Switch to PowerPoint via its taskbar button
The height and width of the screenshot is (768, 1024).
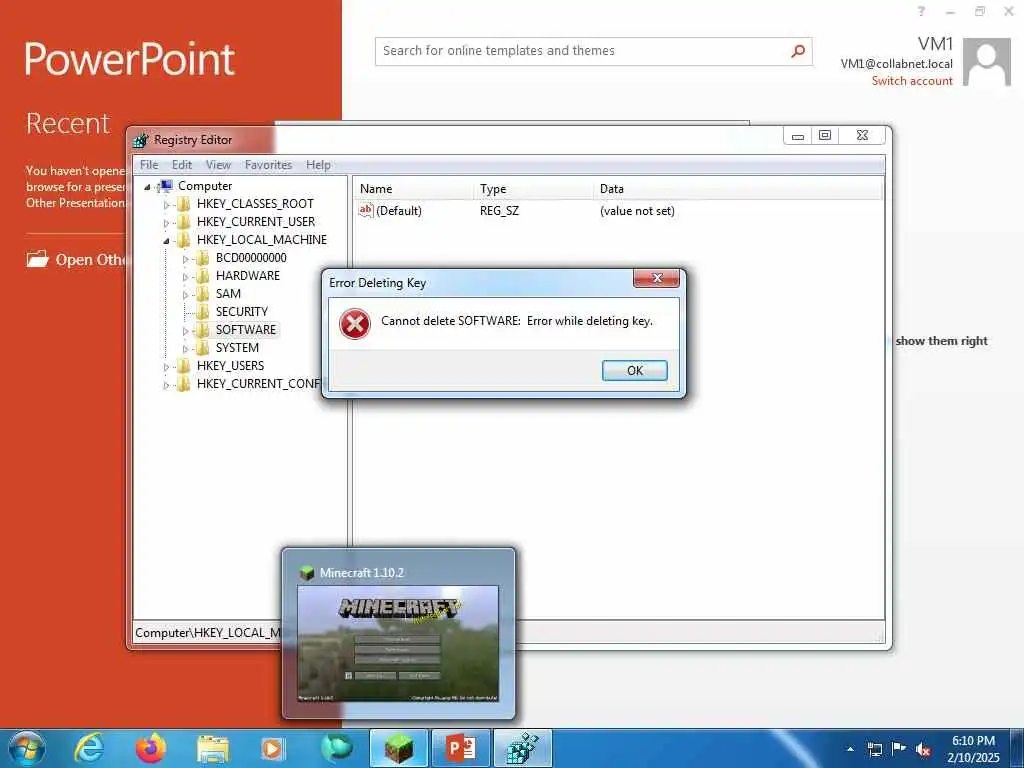(460, 748)
